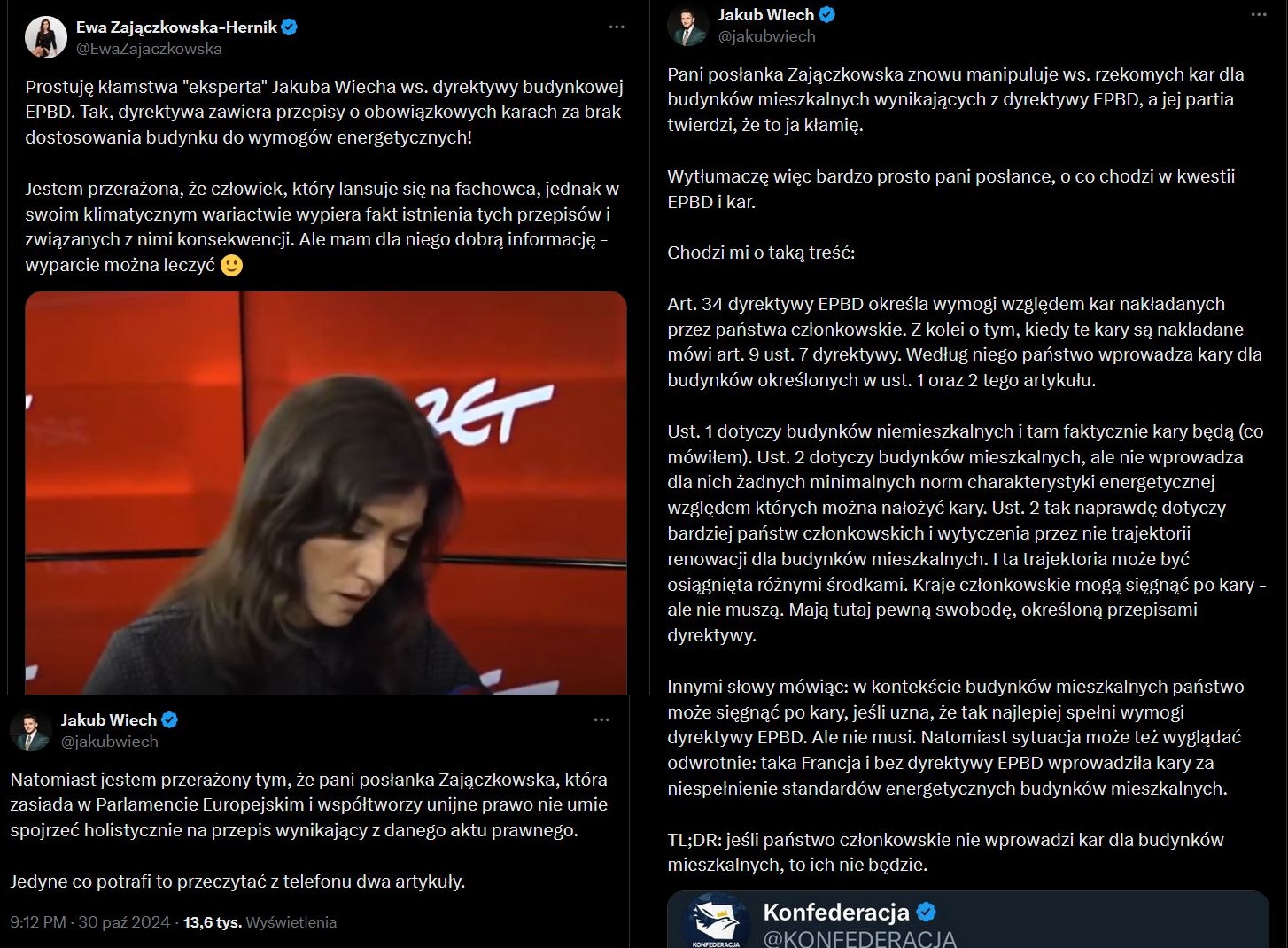View the 13,6 tys. Wyświetlenia count
Viewport: 1288px width, 948px height.
pyautogui.click(x=260, y=921)
